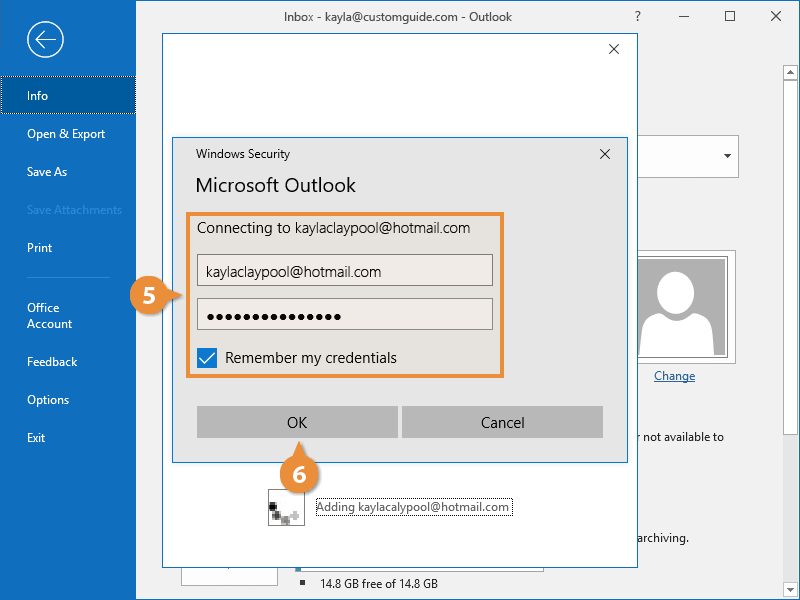Click the account profile picture placeholder
Viewport: 800px width, 600px height.
tap(682, 307)
